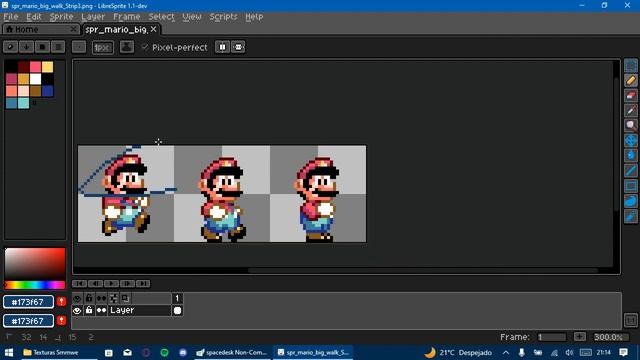Select the Zoom magnifier tool
640x360 pixels.
click(631, 125)
